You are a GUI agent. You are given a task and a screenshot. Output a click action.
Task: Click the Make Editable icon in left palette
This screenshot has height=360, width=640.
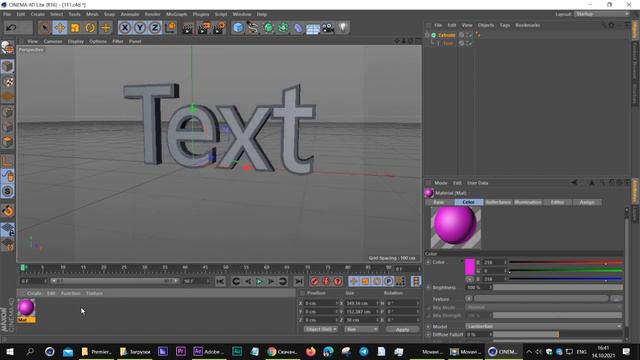[7, 48]
